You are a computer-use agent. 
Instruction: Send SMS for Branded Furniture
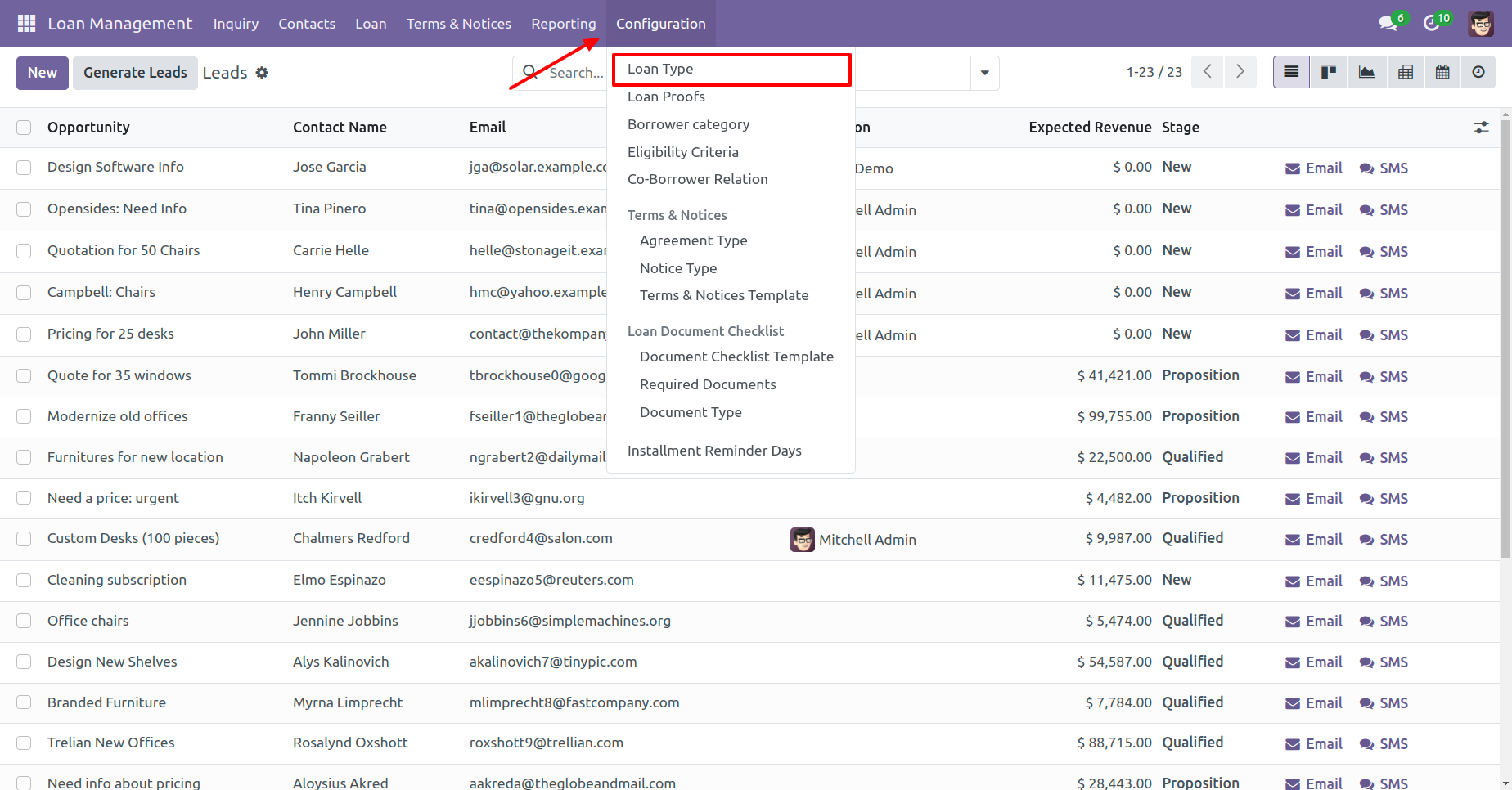(1384, 703)
